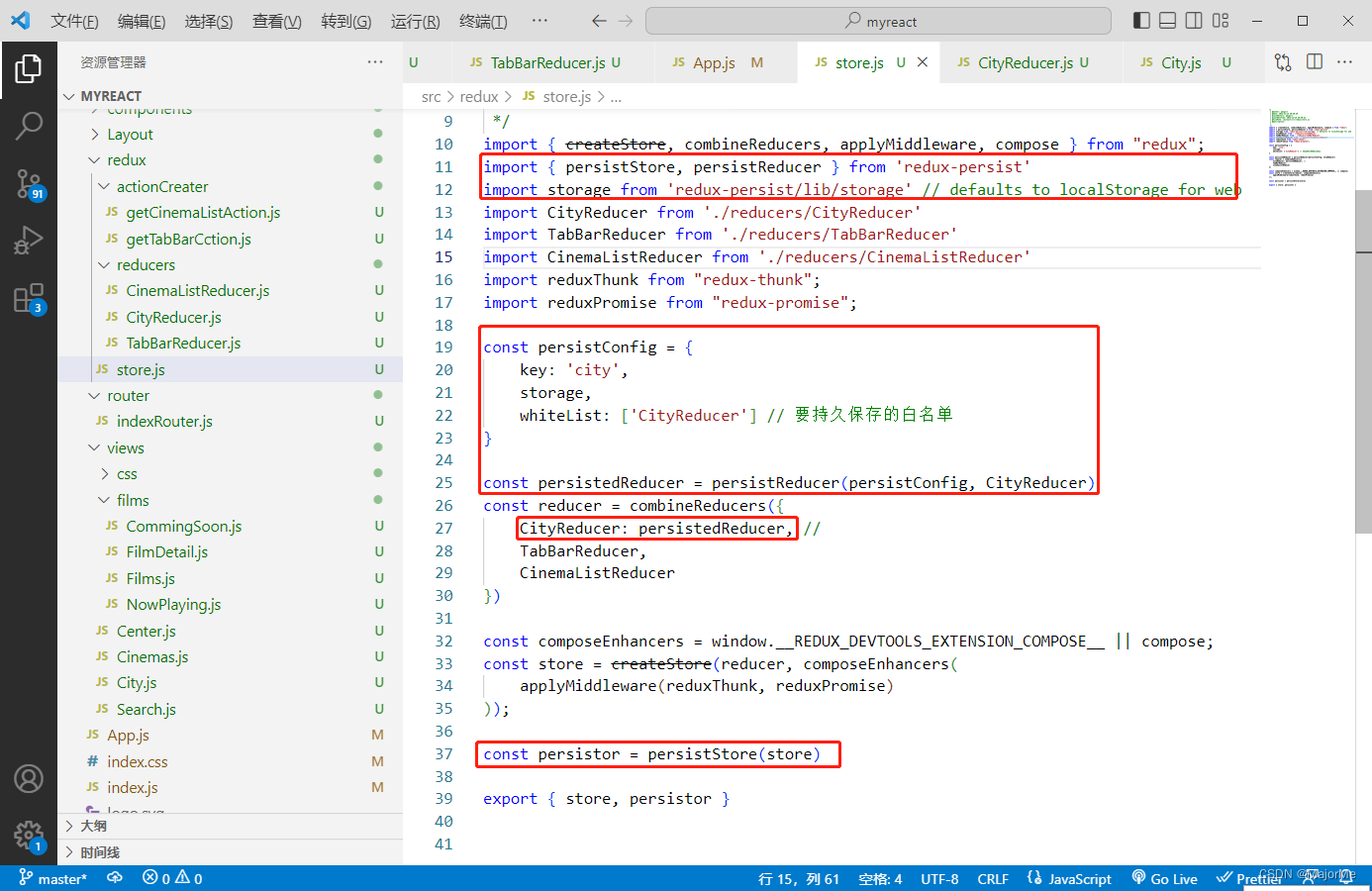The image size is (1372, 891).
Task: Click cursor position 行 15, 列 61
Action: pyautogui.click(x=799, y=878)
